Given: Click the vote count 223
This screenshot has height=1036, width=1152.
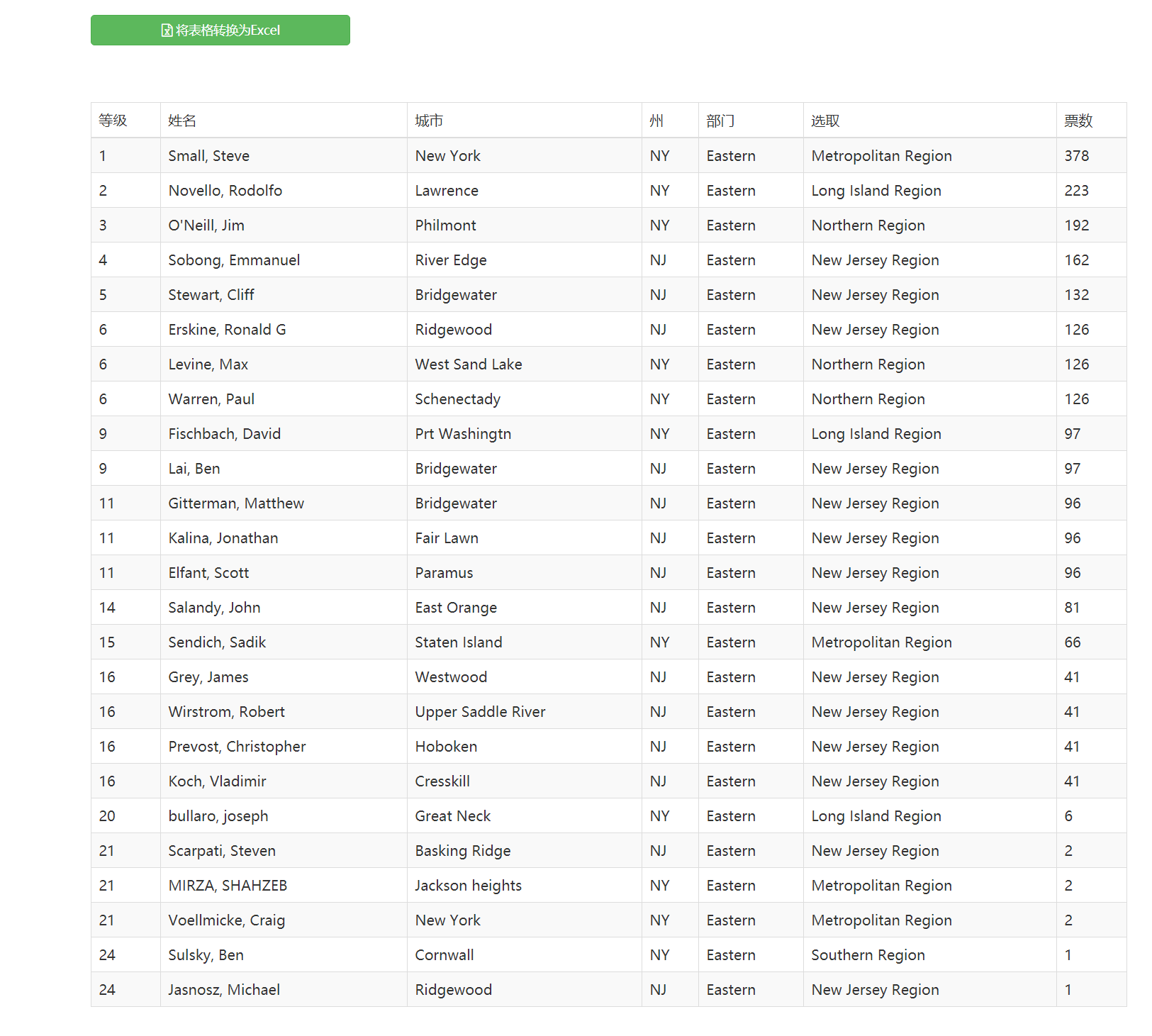Looking at the screenshot, I should (x=1077, y=191).
